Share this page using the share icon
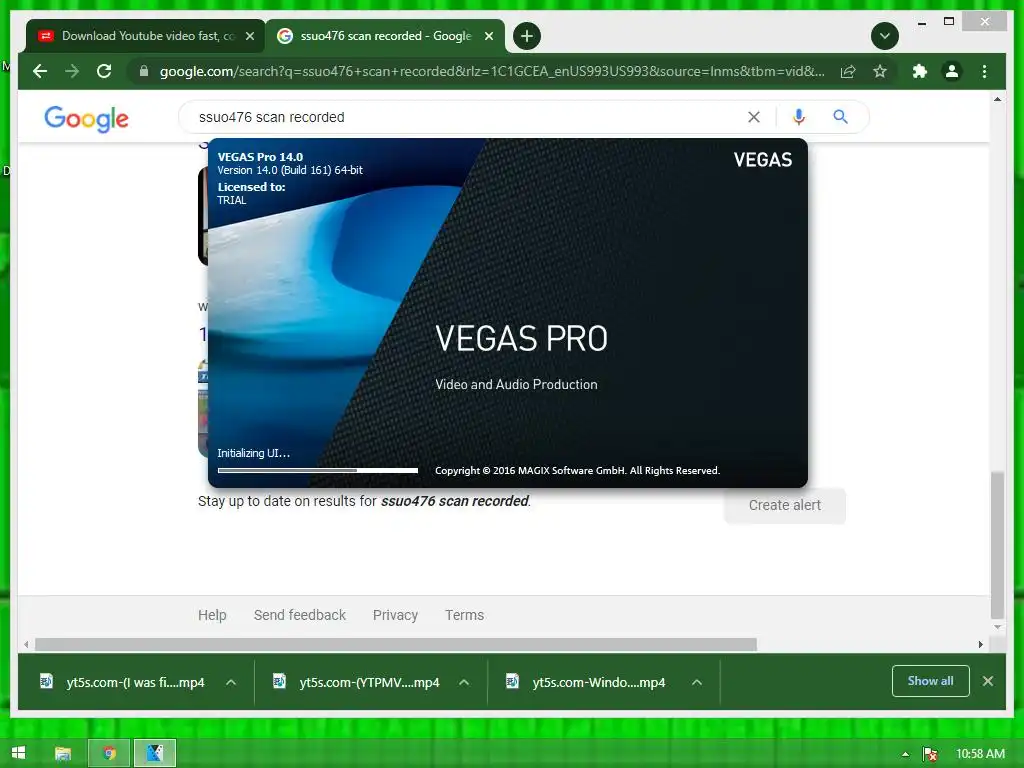Image resolution: width=1024 pixels, height=768 pixels. (848, 71)
